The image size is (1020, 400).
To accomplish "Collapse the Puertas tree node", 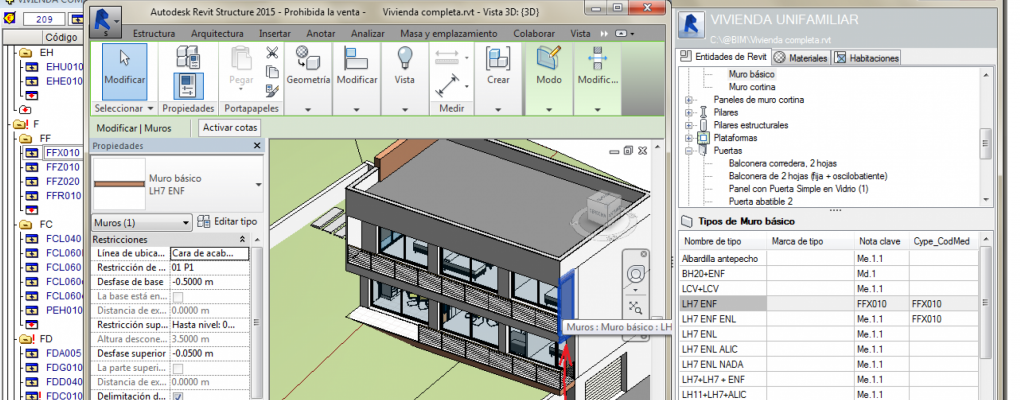I will [x=688, y=151].
